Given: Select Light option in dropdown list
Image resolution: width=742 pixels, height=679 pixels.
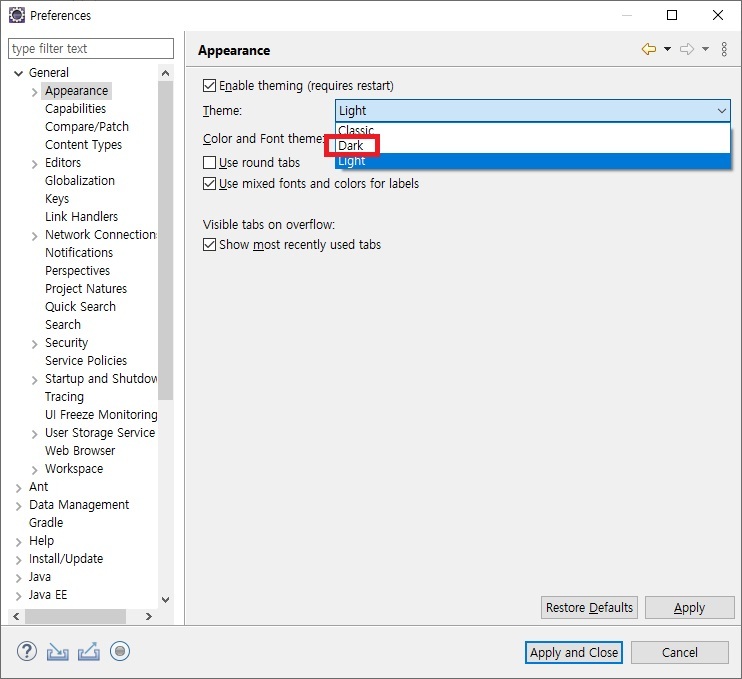Looking at the screenshot, I should click(533, 161).
